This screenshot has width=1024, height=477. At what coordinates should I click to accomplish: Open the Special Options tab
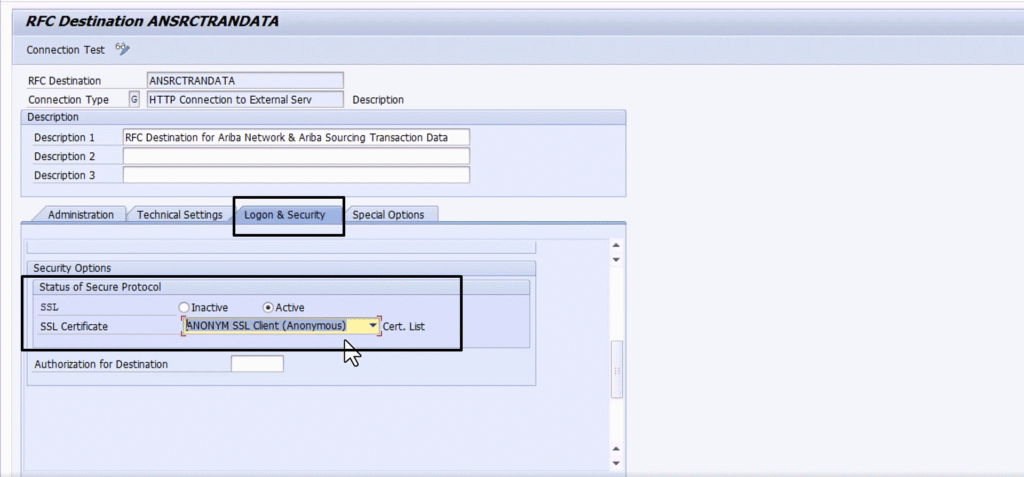click(389, 214)
